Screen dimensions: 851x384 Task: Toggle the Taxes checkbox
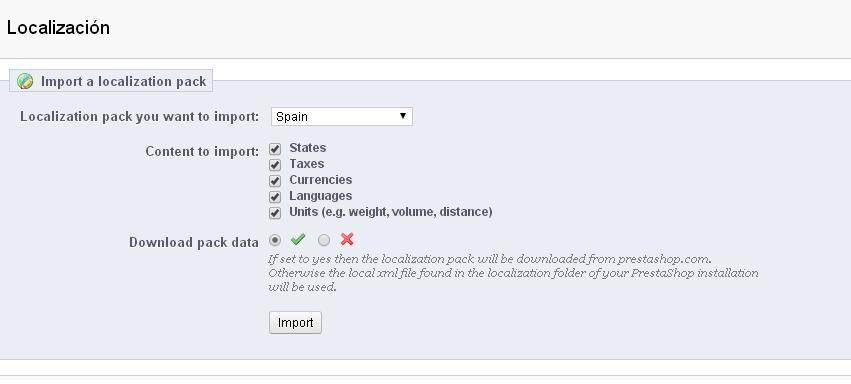click(x=275, y=165)
